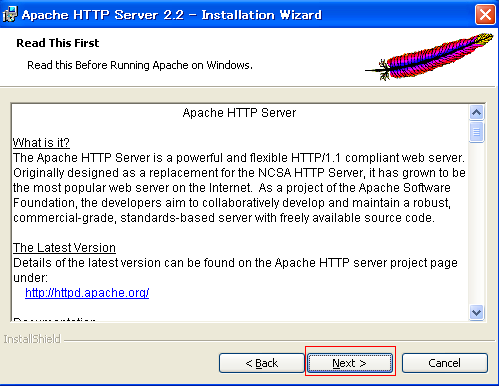Viewport: 499px width, 386px height.
Task: Click the scrollbar track below the thumb
Action: pos(476,223)
